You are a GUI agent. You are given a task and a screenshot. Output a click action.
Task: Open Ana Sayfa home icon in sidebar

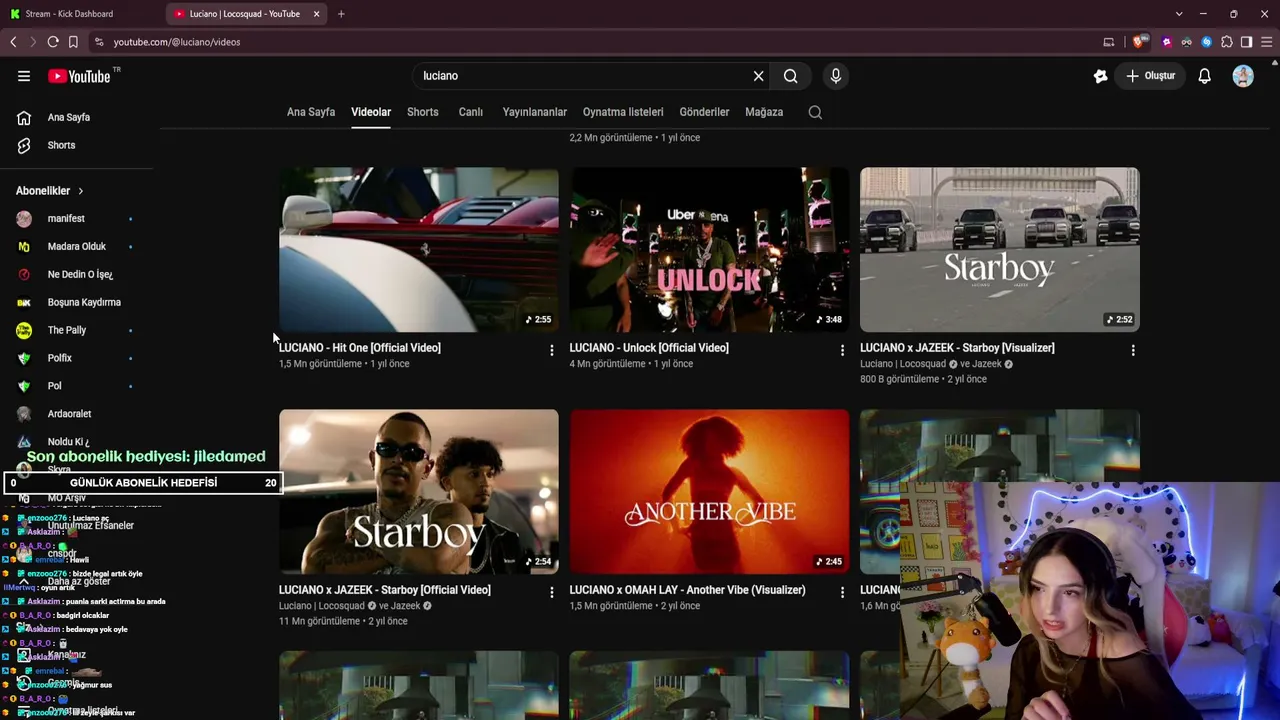24,117
